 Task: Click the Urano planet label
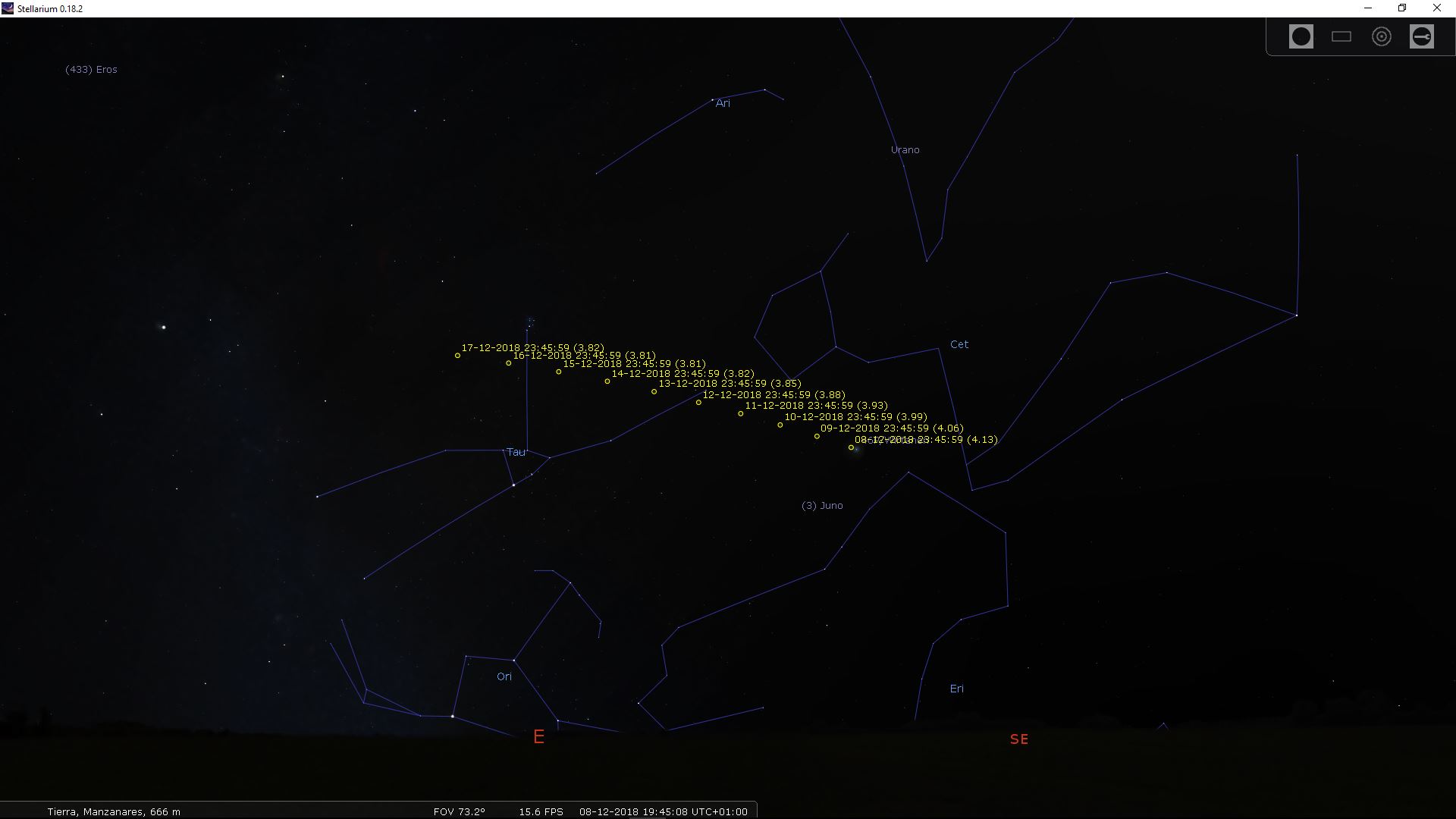click(905, 150)
